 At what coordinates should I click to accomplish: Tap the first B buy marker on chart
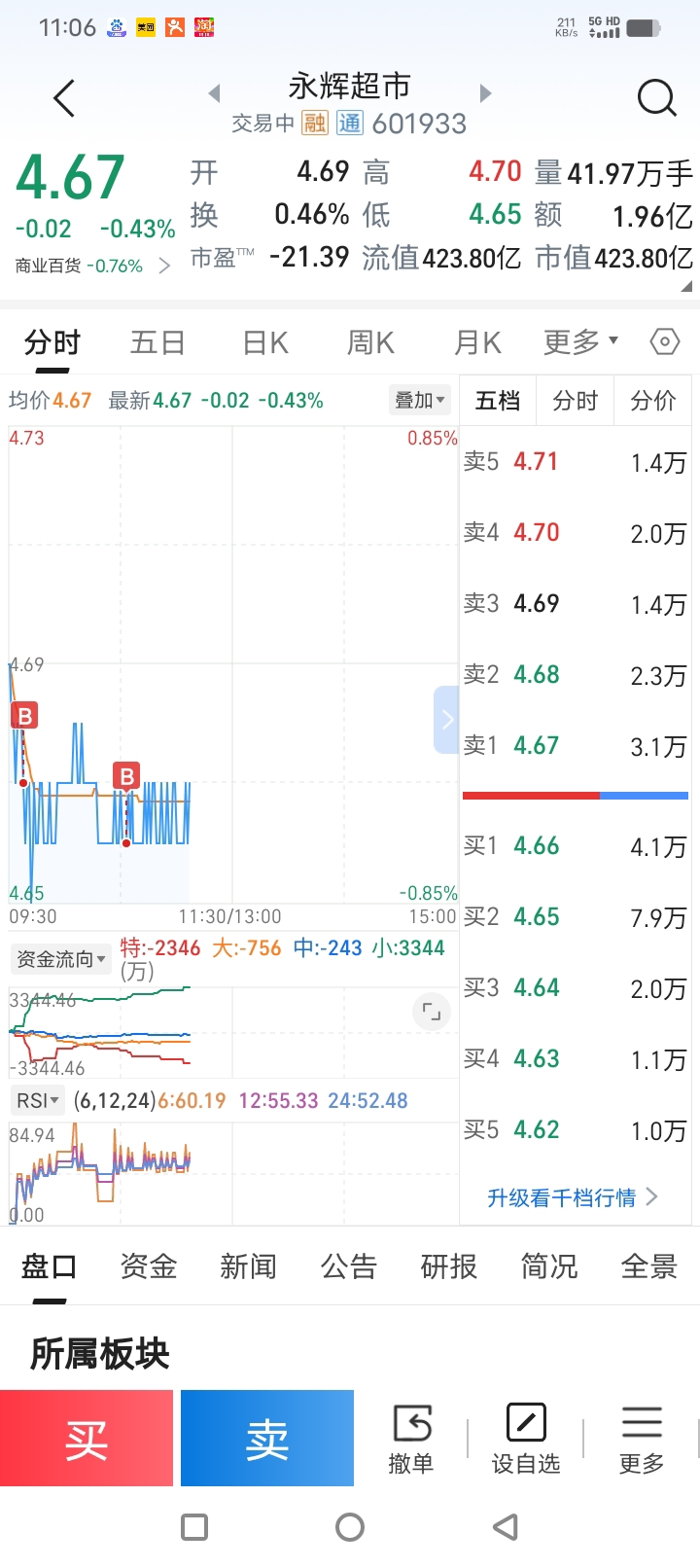pyautogui.click(x=24, y=717)
